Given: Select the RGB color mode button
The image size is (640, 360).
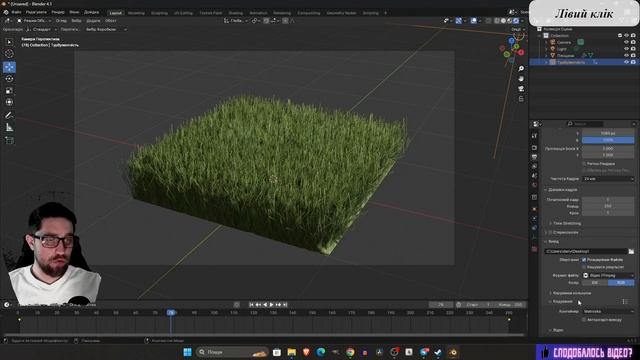Looking at the screenshot, I should (x=621, y=282).
